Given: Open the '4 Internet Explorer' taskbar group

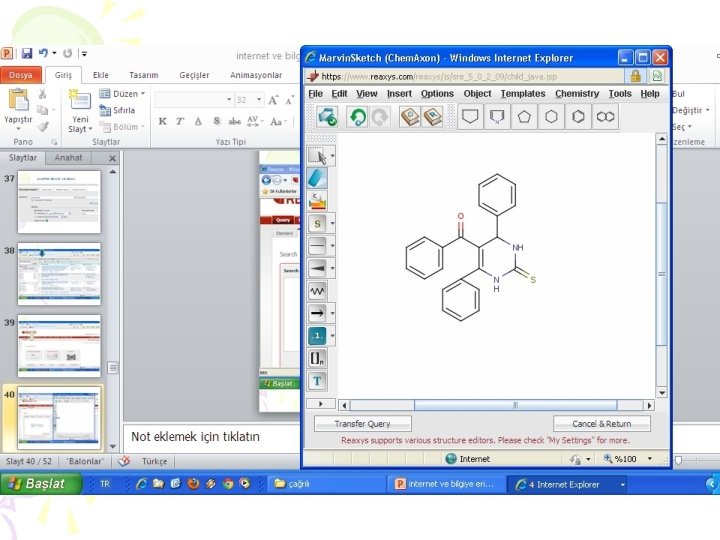Looking at the screenshot, I should tap(568, 484).
